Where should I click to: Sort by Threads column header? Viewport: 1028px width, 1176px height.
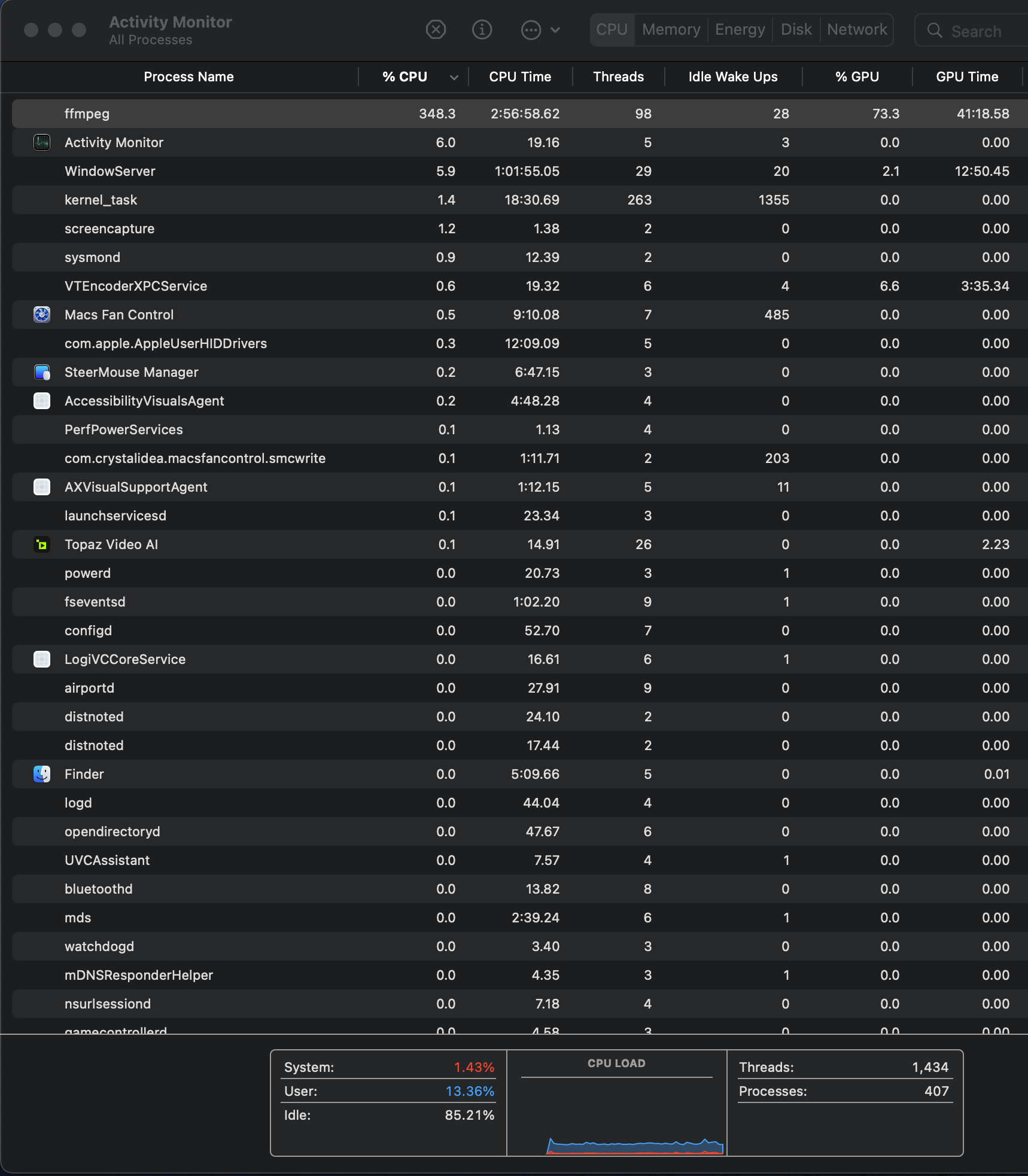pos(619,77)
